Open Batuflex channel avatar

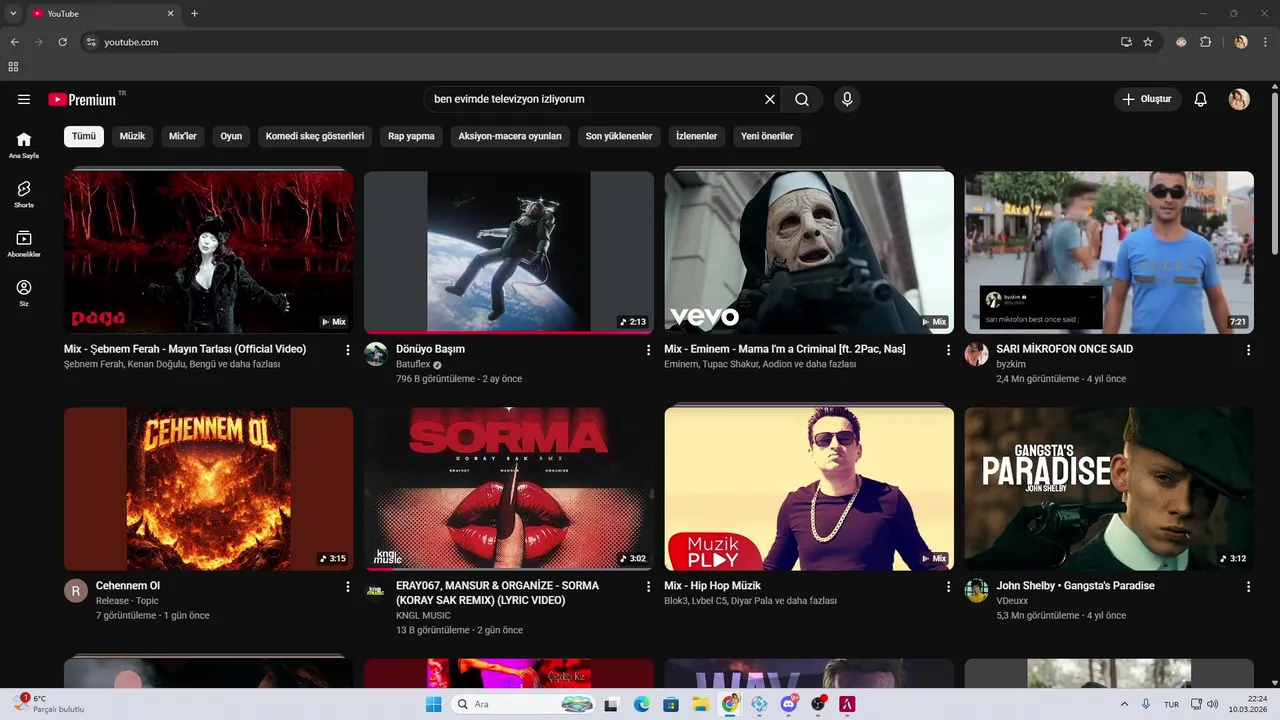tap(376, 354)
